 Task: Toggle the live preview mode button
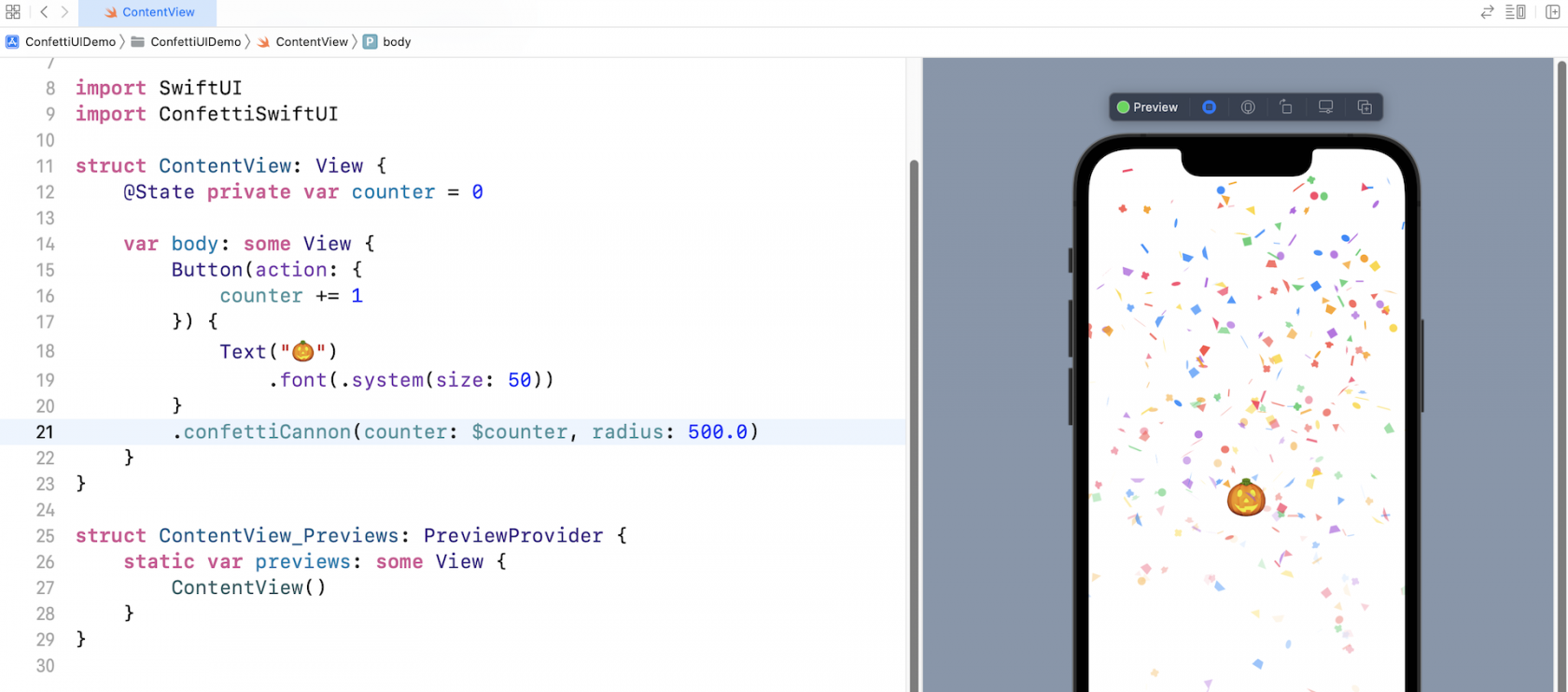[x=1209, y=107]
